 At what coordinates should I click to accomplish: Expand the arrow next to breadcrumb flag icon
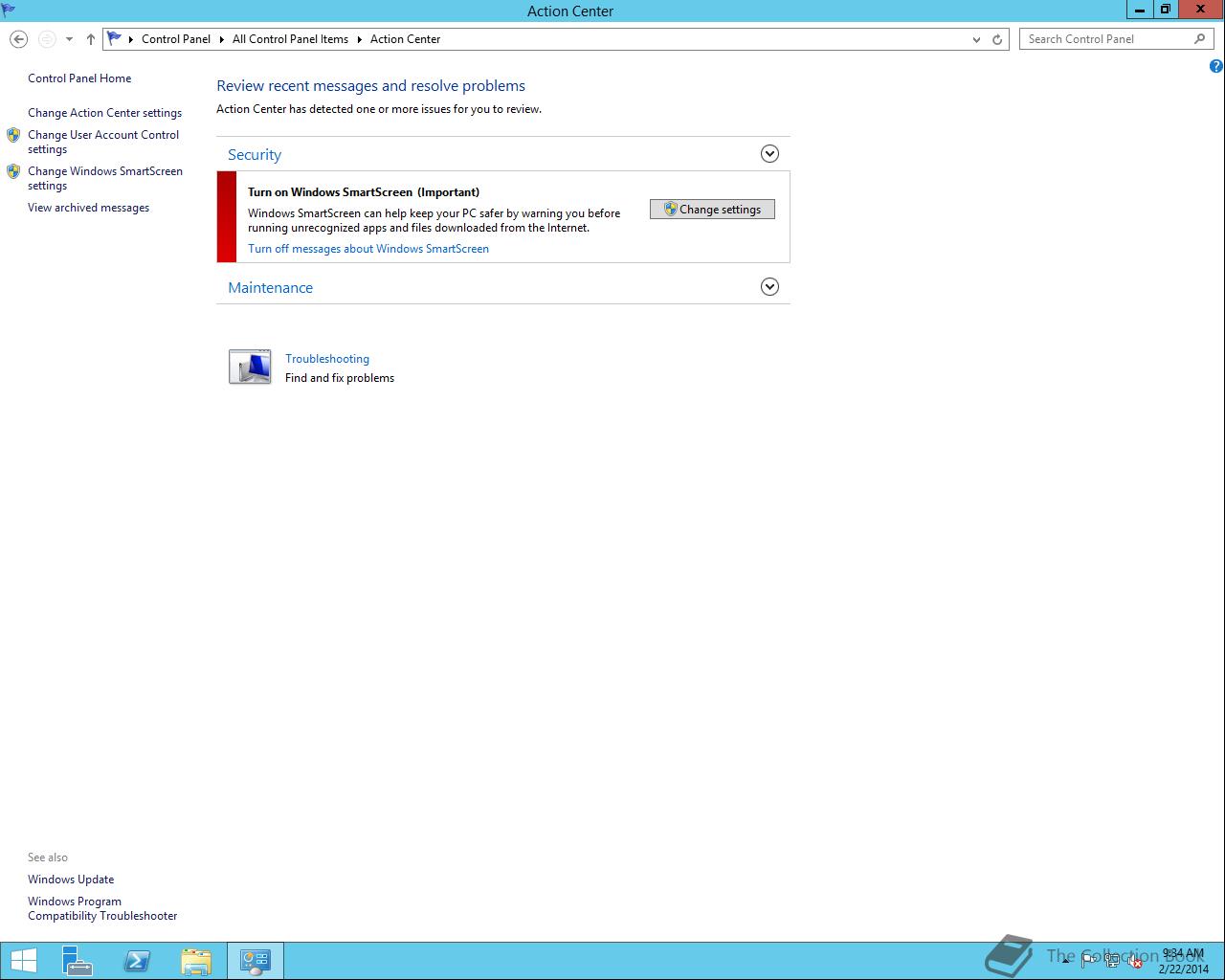pyautogui.click(x=131, y=39)
